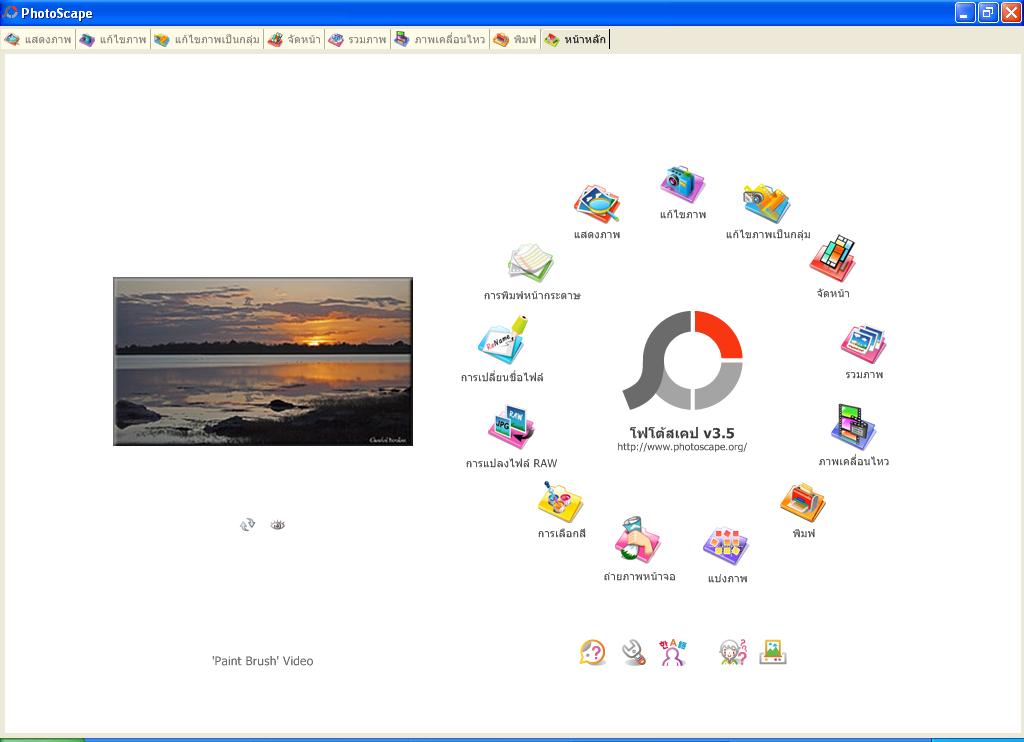Open the language selection icon
Screen dimensions: 1024x742
pyautogui.click(x=673, y=653)
